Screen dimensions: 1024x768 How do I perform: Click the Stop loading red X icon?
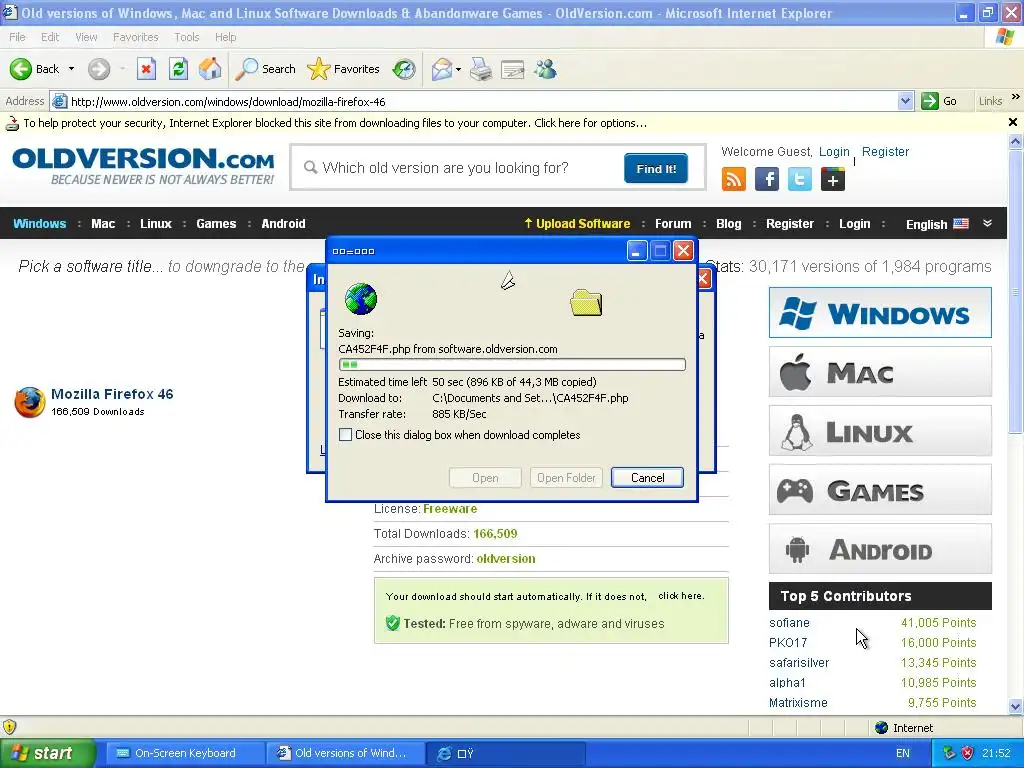(x=146, y=69)
